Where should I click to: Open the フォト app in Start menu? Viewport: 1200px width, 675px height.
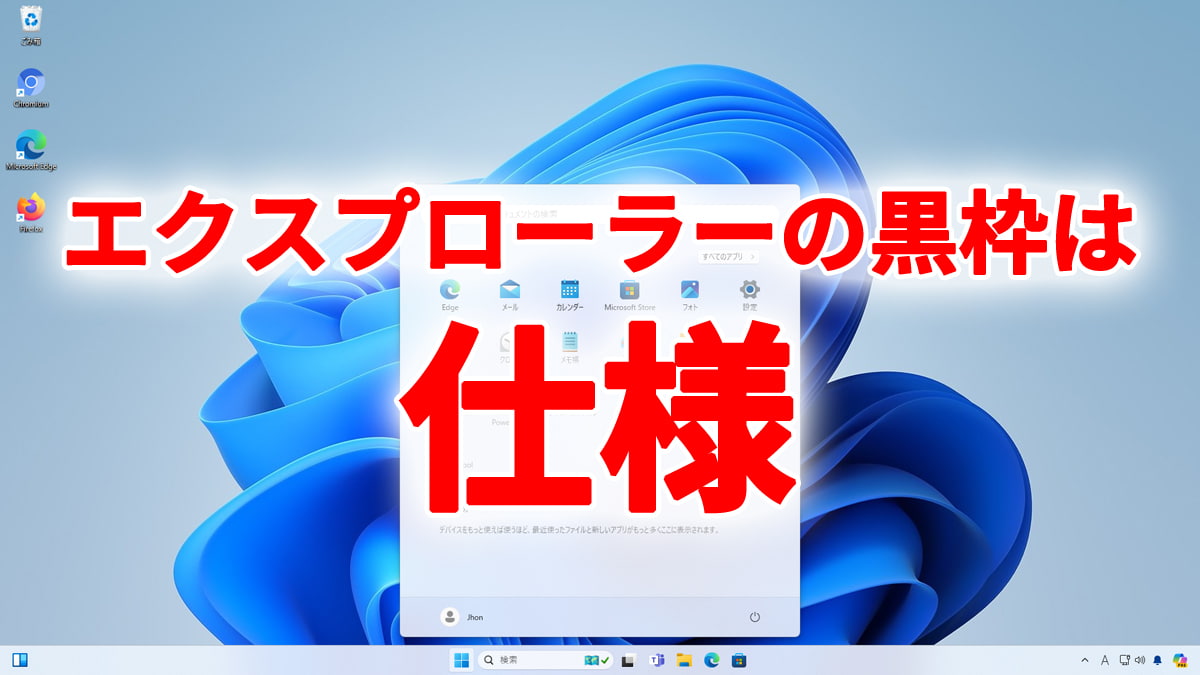pos(690,295)
